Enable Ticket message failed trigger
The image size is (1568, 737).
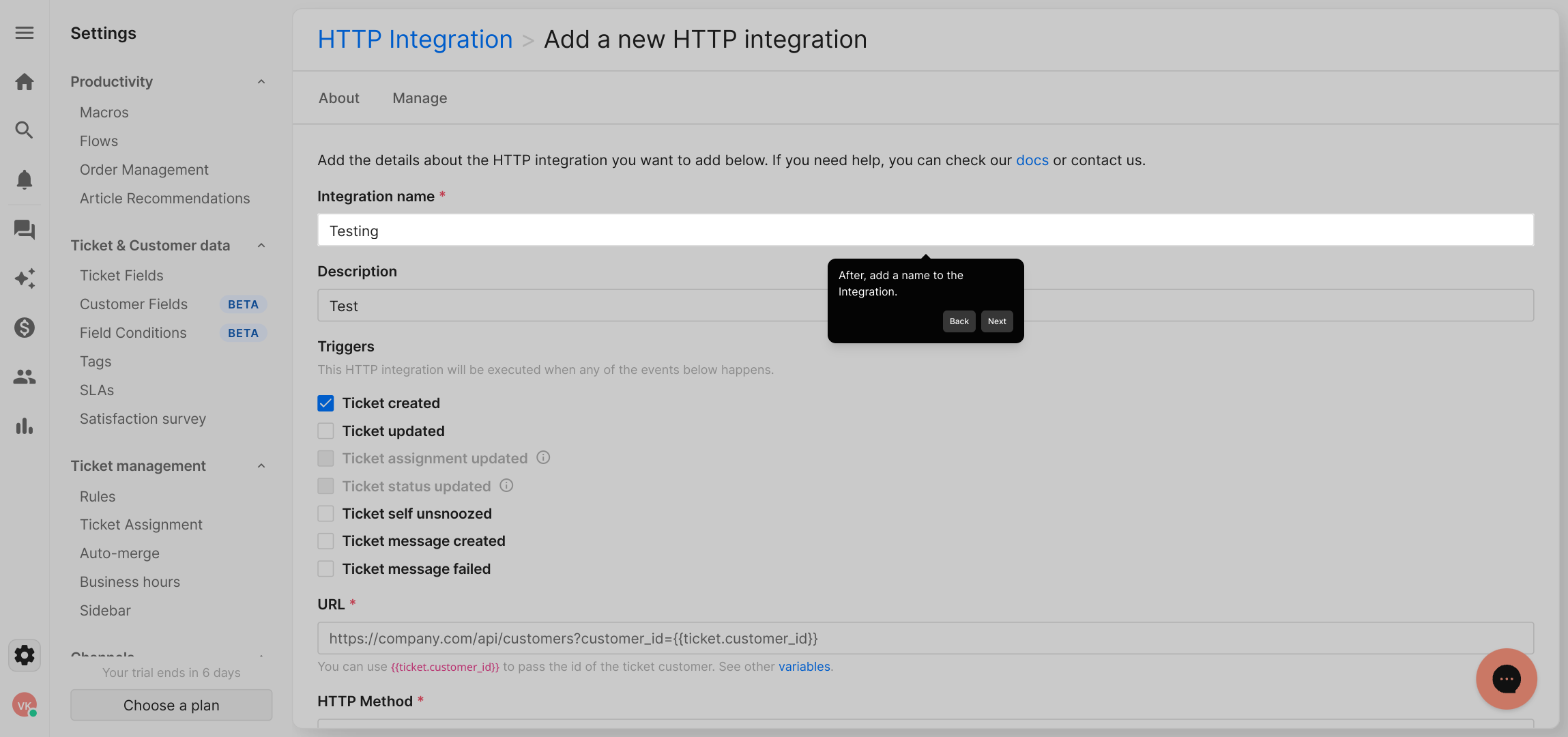325,568
